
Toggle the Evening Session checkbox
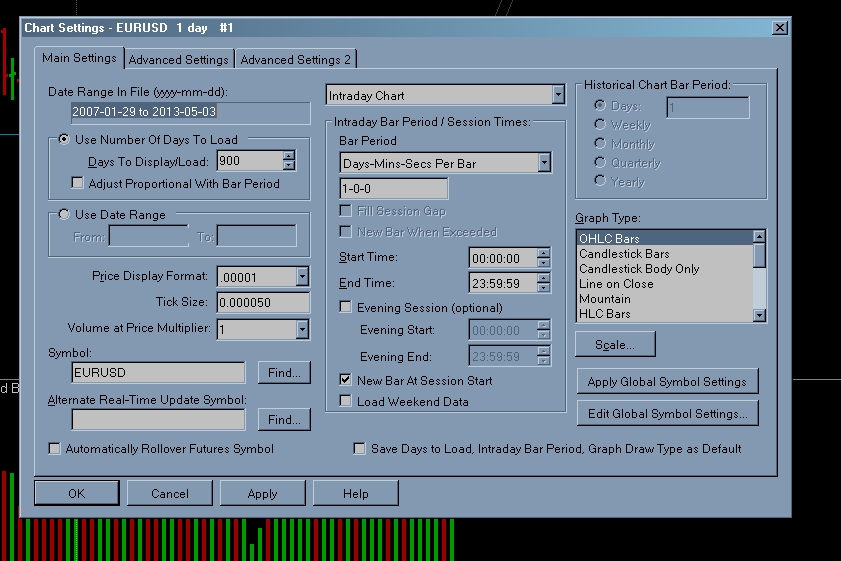point(347,308)
